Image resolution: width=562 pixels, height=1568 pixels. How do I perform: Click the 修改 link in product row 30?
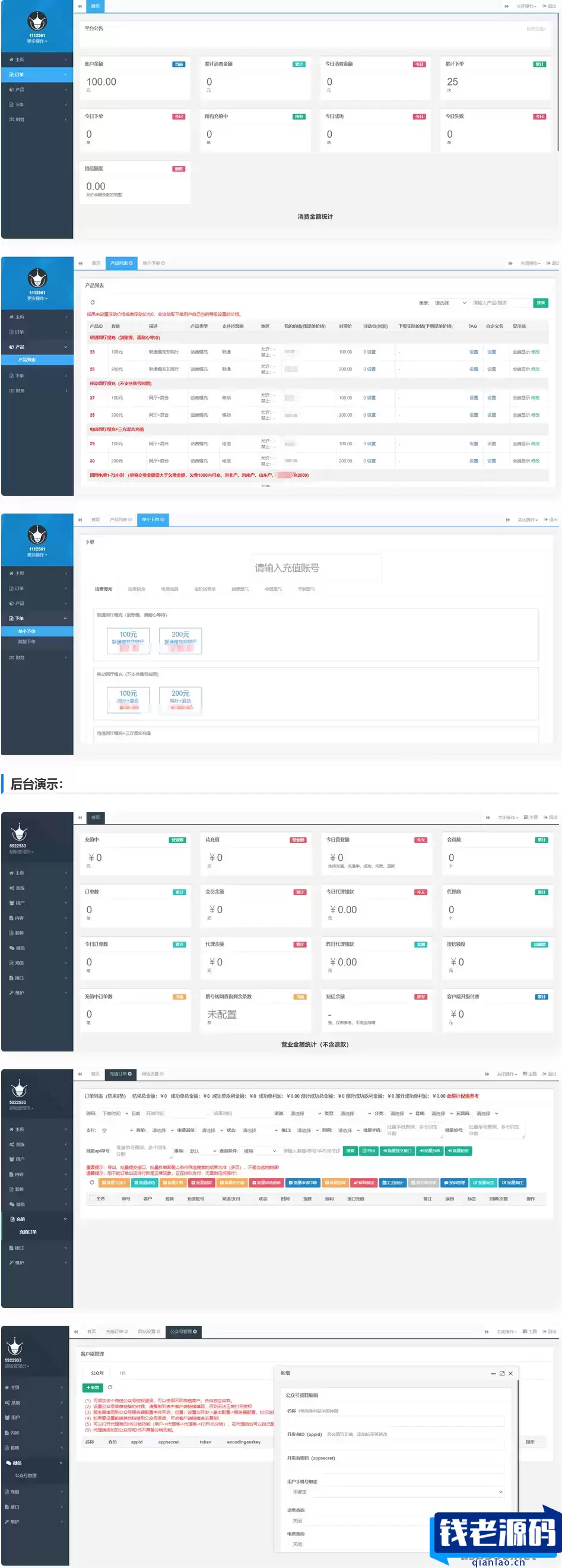(535, 460)
